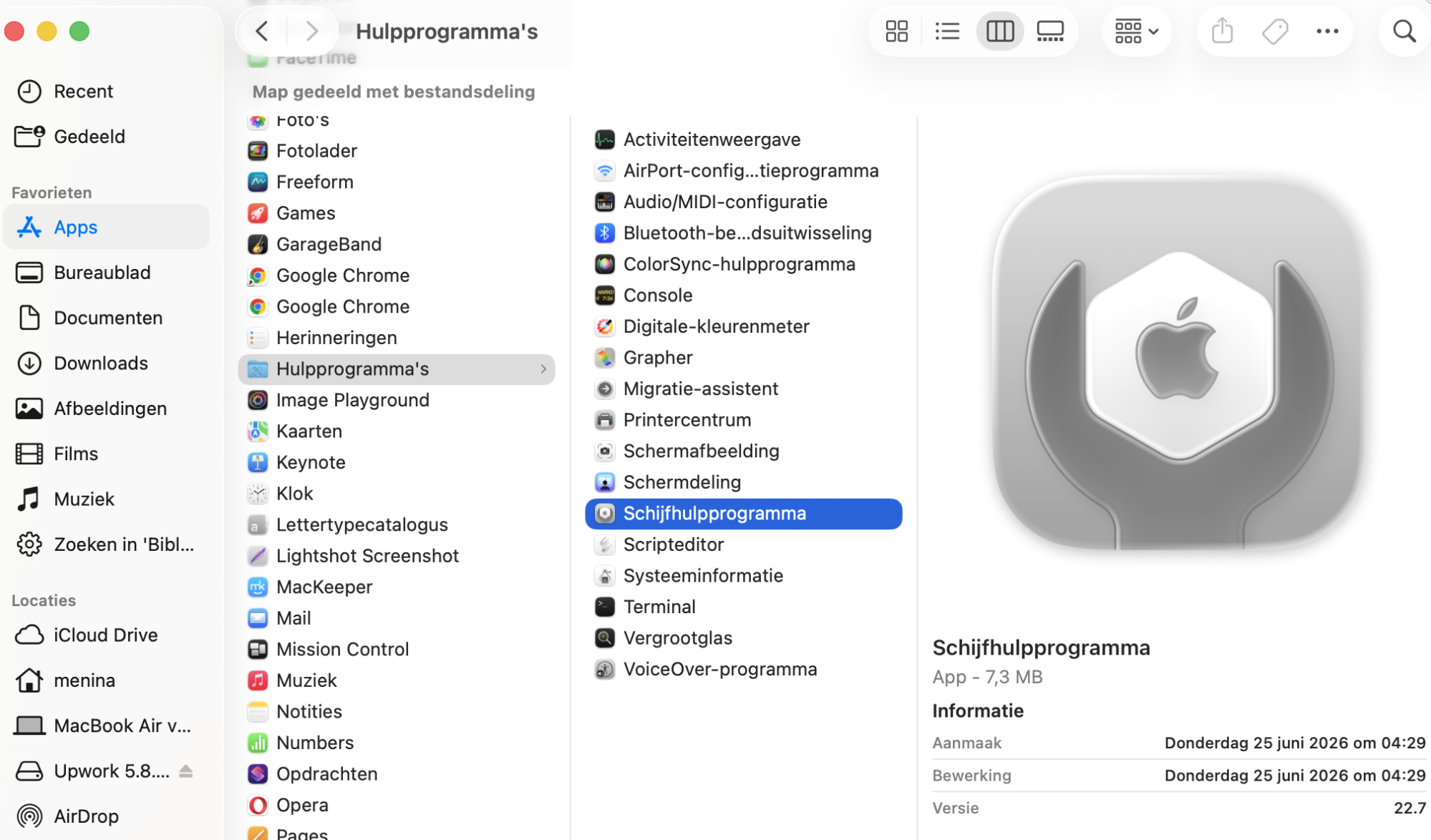Select the Grapher utility
The image size is (1431, 840).
point(743,357)
